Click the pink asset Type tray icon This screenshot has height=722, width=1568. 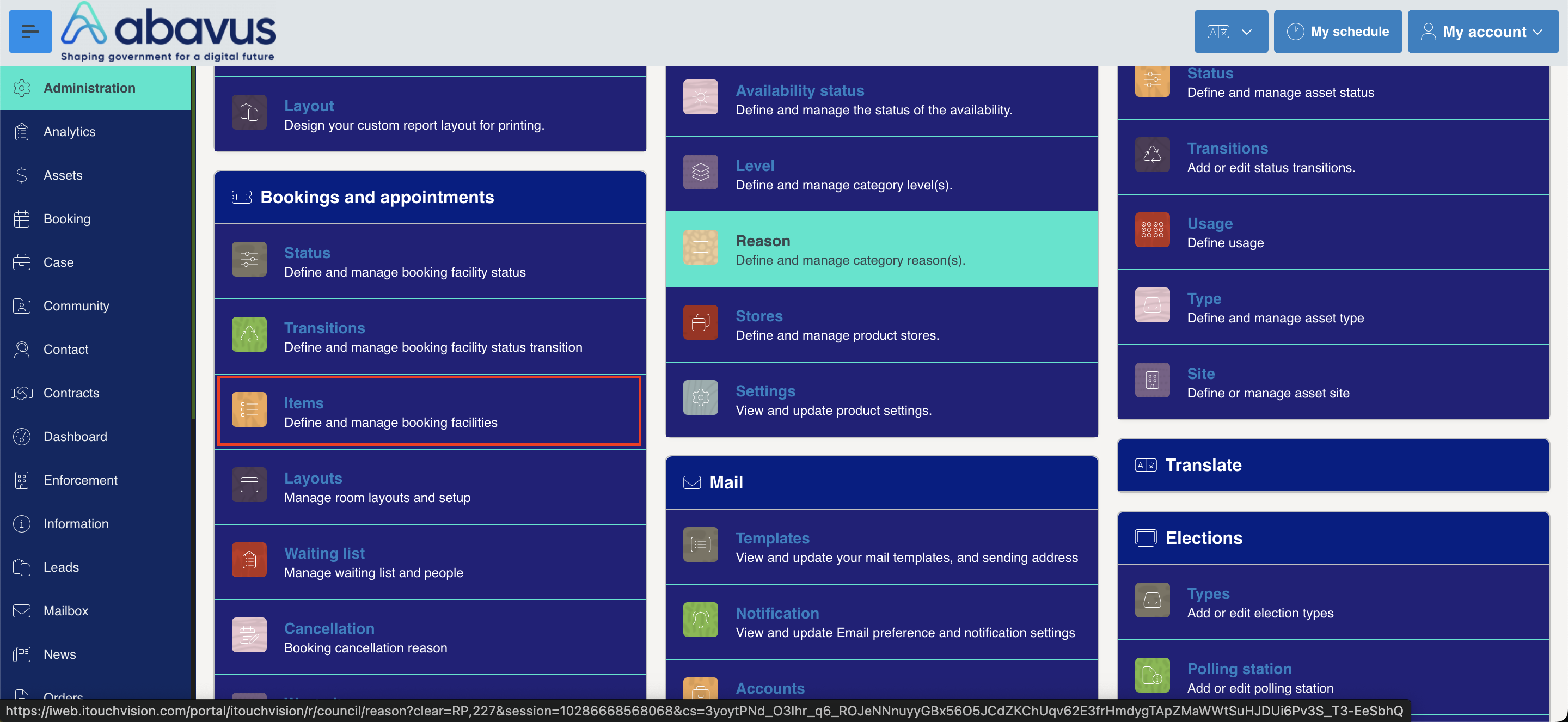pyautogui.click(x=1152, y=305)
